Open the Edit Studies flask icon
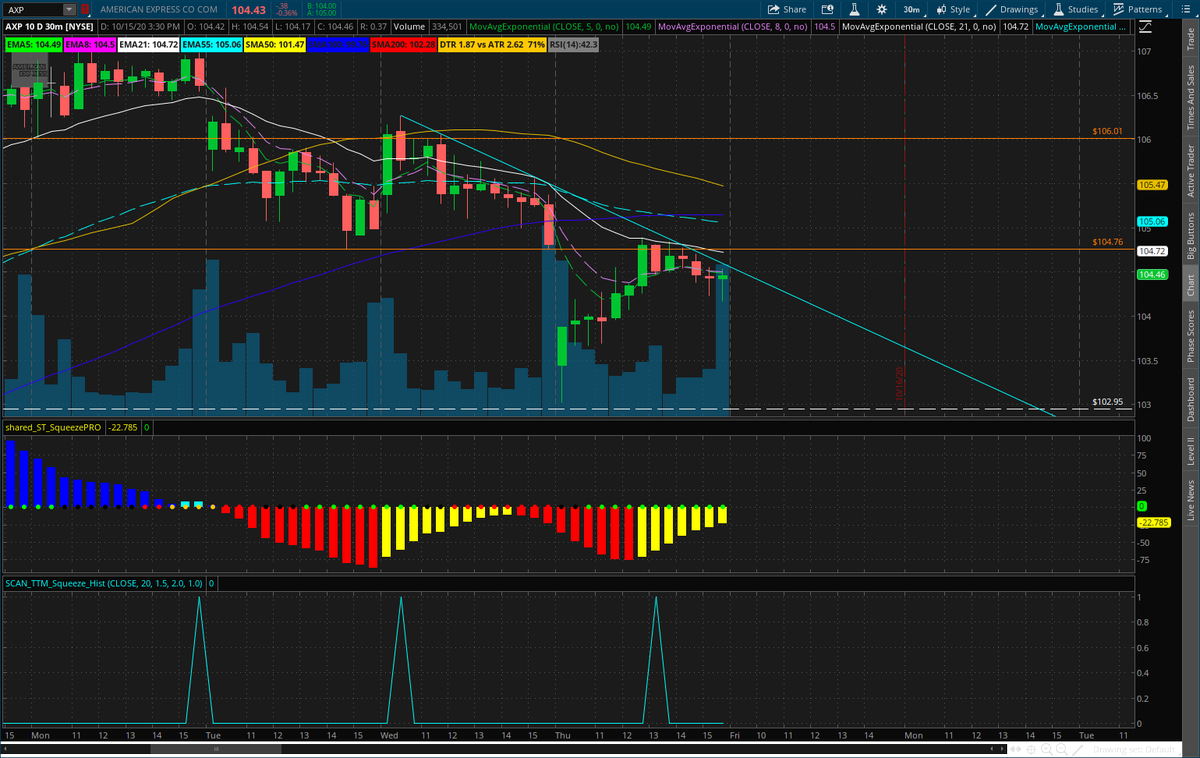This screenshot has width=1200, height=758. click(853, 9)
